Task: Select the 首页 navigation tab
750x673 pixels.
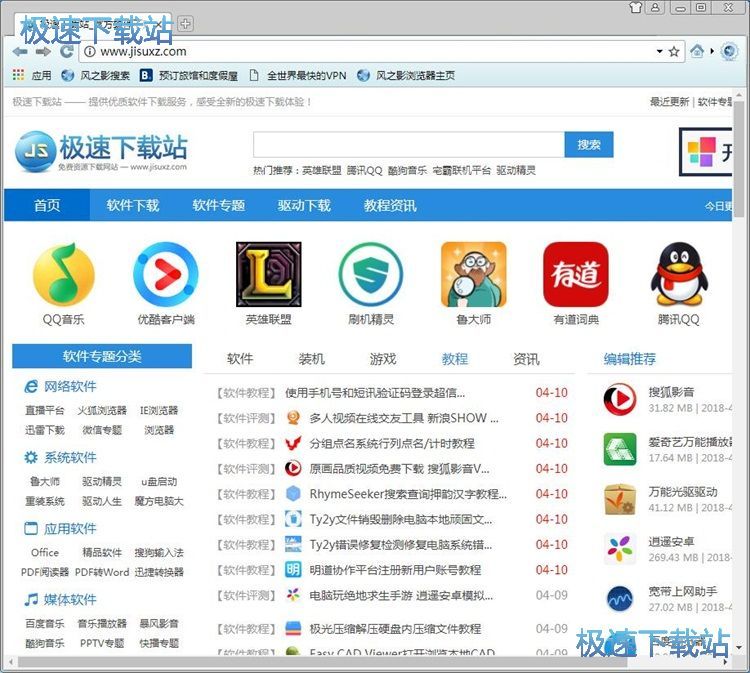Action: click(x=47, y=205)
